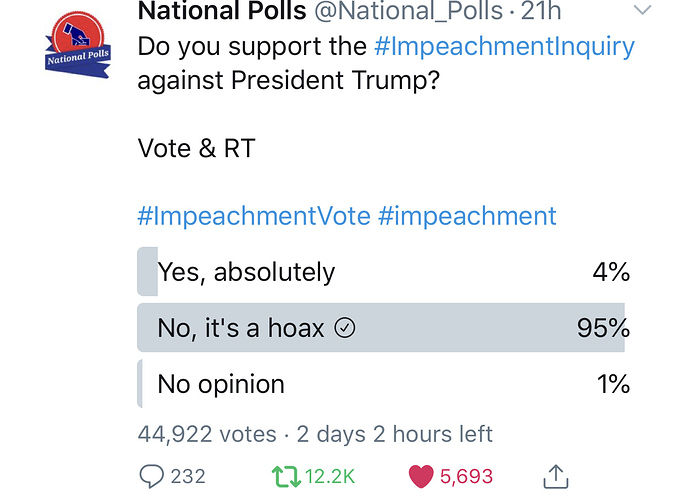The height and width of the screenshot is (499, 683).
Task: Open the #ImpeachmentVote hashtag link
Action: (254, 216)
